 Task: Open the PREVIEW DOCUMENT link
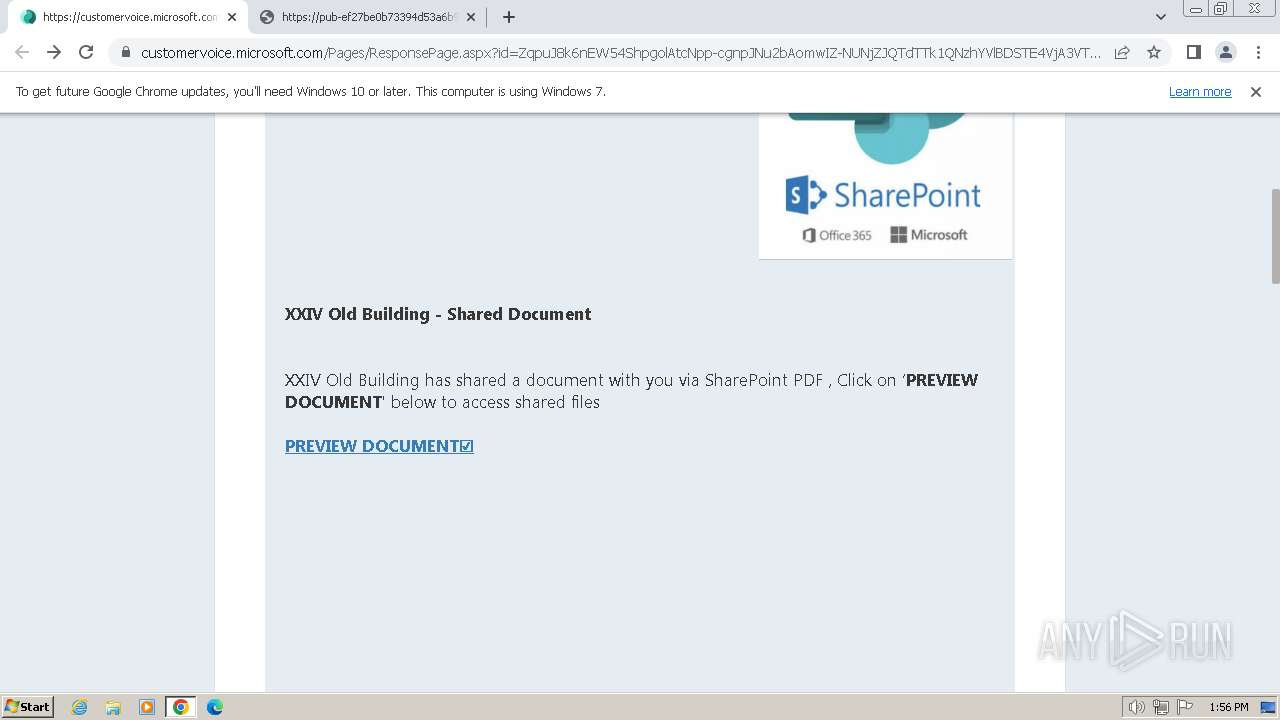379,446
